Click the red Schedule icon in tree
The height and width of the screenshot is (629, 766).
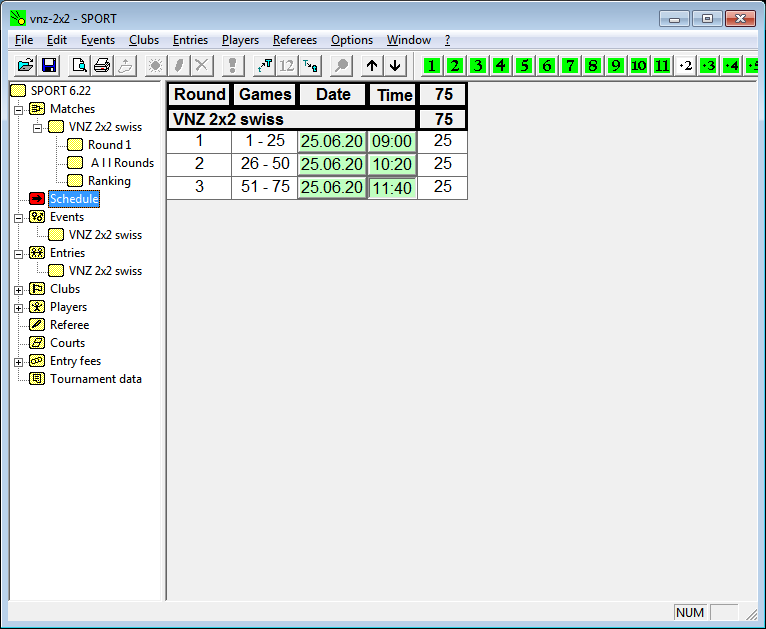click(x=37, y=199)
